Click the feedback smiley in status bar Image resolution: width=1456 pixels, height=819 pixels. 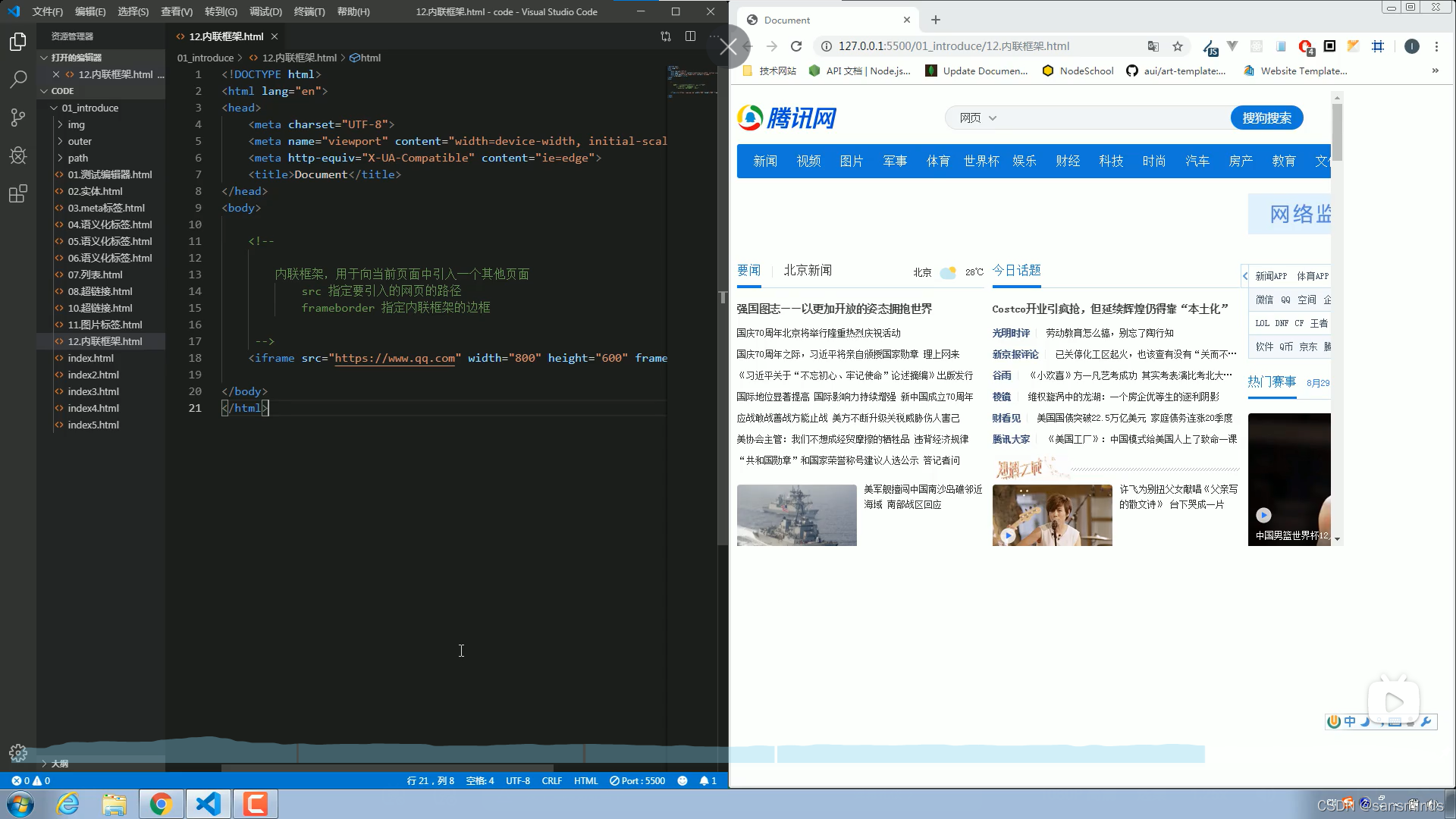coord(682,780)
